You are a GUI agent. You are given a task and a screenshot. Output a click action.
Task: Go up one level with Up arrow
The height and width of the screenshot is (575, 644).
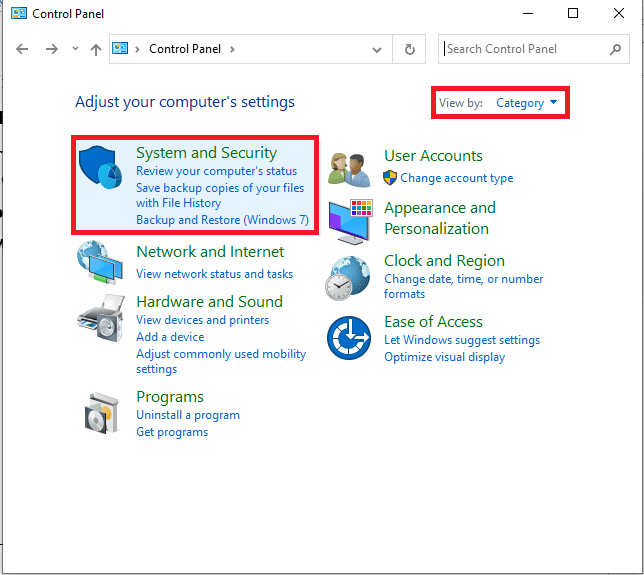(95, 49)
